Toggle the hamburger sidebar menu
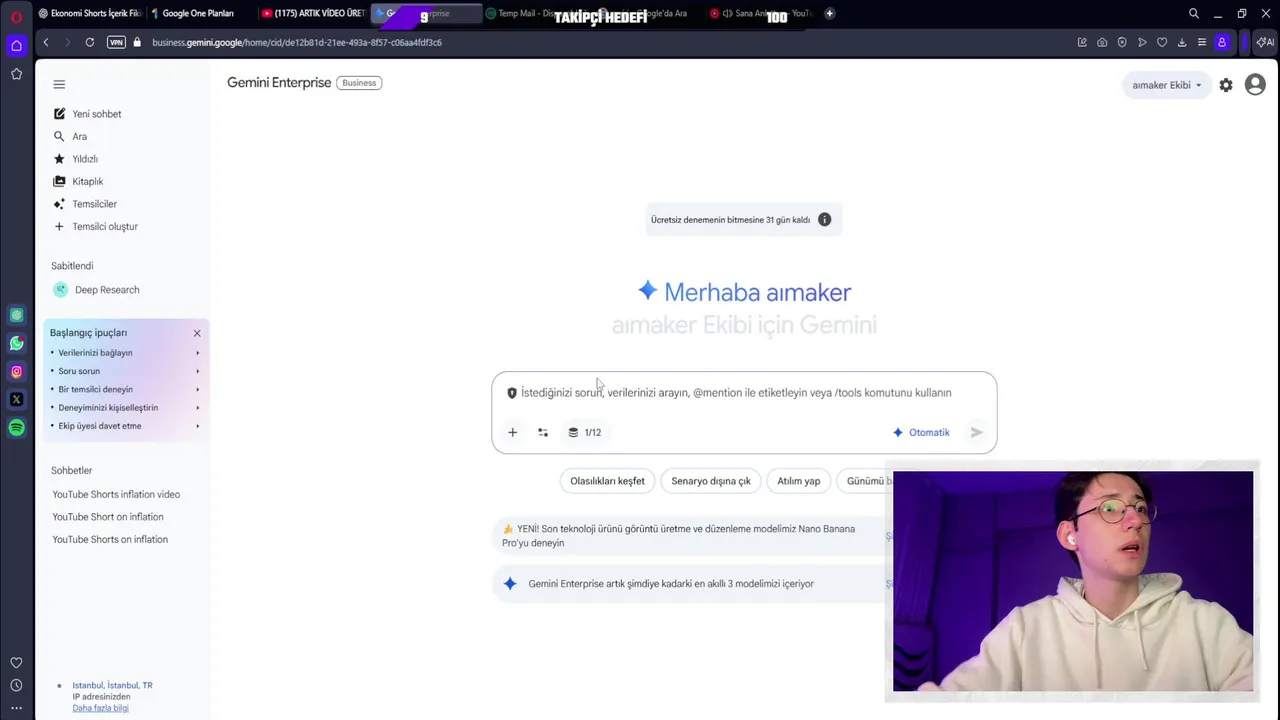Screen dimensions: 1280x720 tap(59, 85)
